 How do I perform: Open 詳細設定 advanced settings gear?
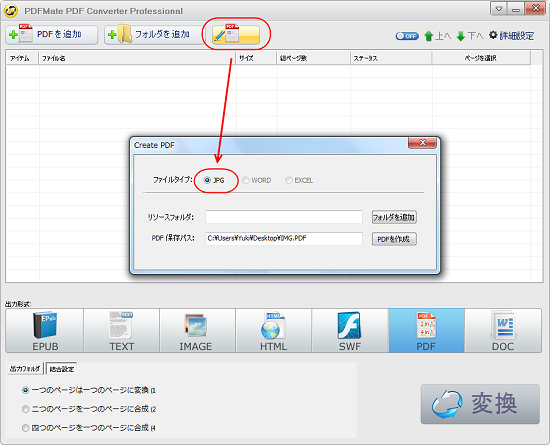point(512,35)
